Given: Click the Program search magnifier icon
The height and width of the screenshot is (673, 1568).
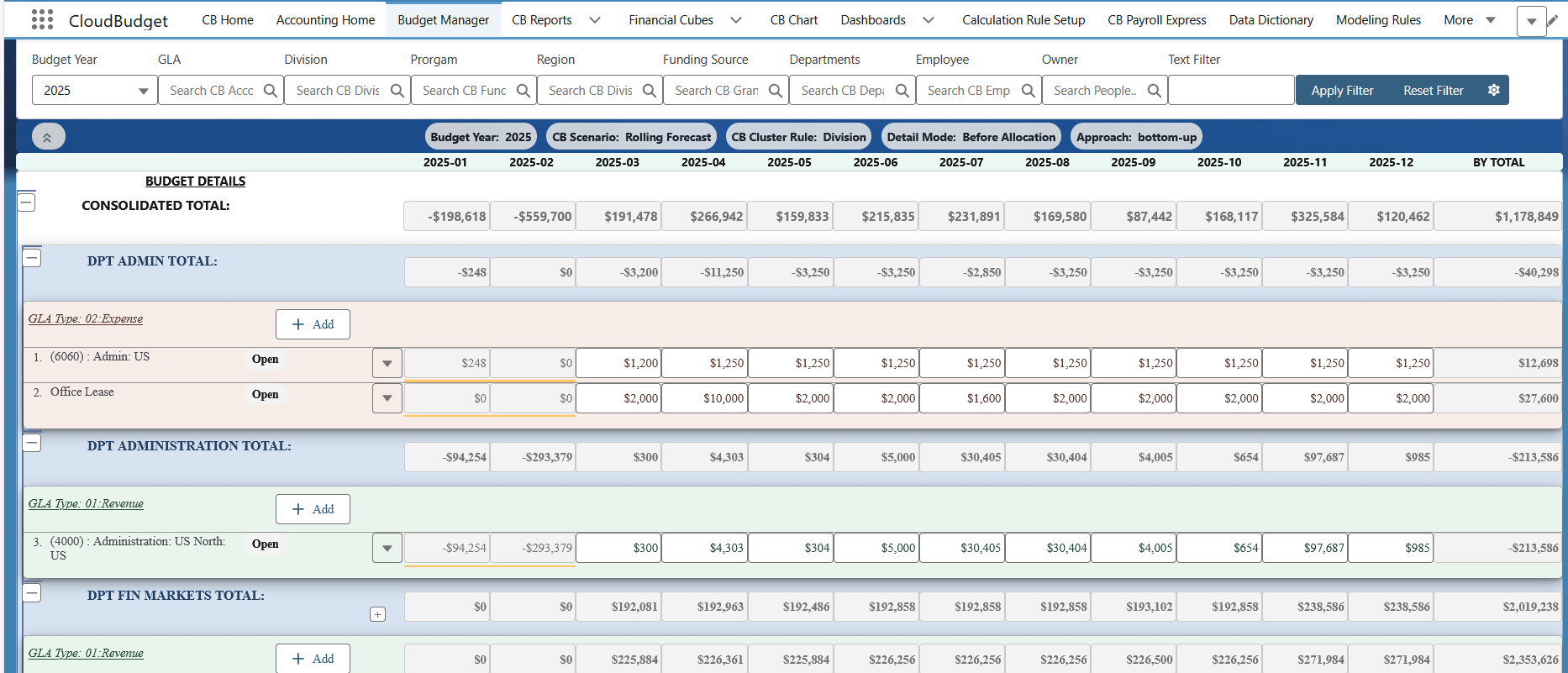Looking at the screenshot, I should (524, 90).
